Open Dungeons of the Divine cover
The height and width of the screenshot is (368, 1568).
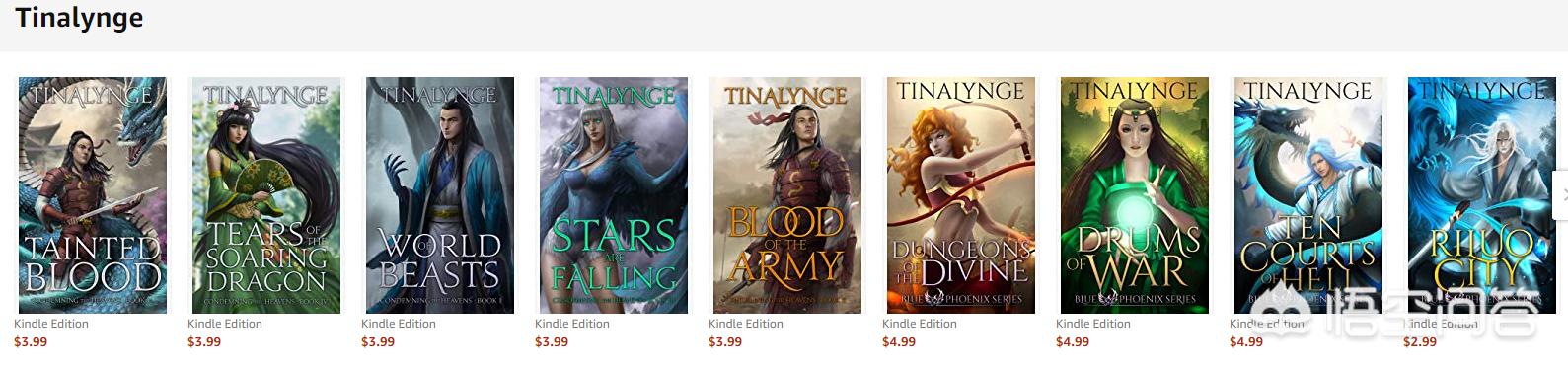[x=961, y=195]
